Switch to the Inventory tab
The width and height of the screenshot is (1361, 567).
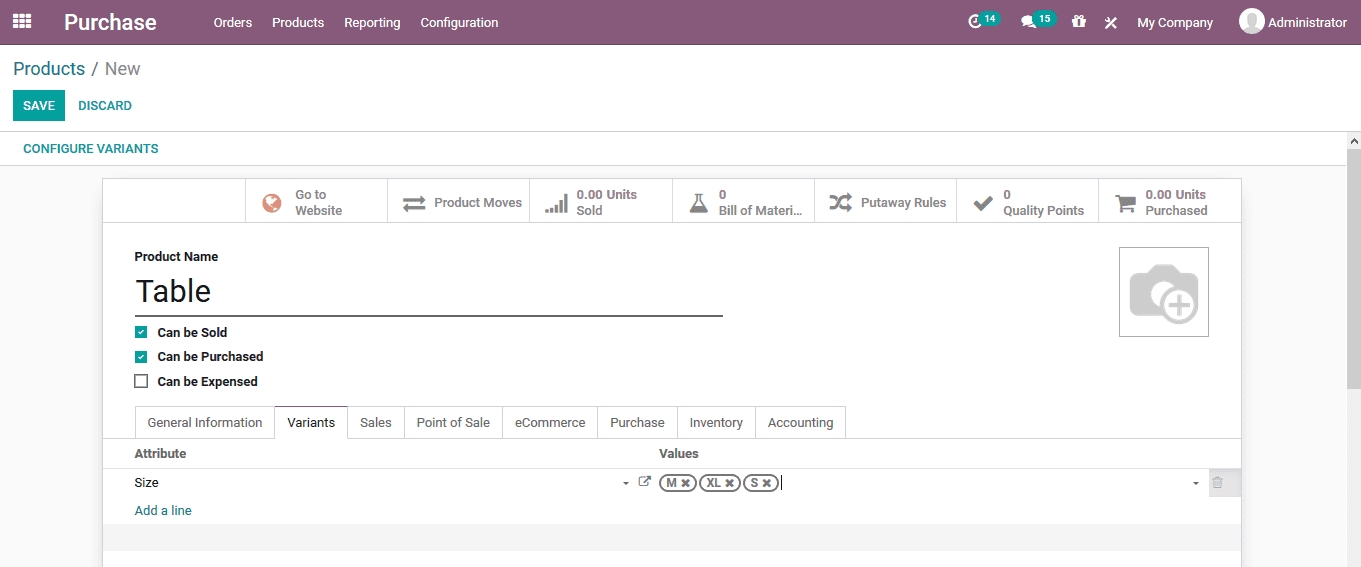(716, 422)
